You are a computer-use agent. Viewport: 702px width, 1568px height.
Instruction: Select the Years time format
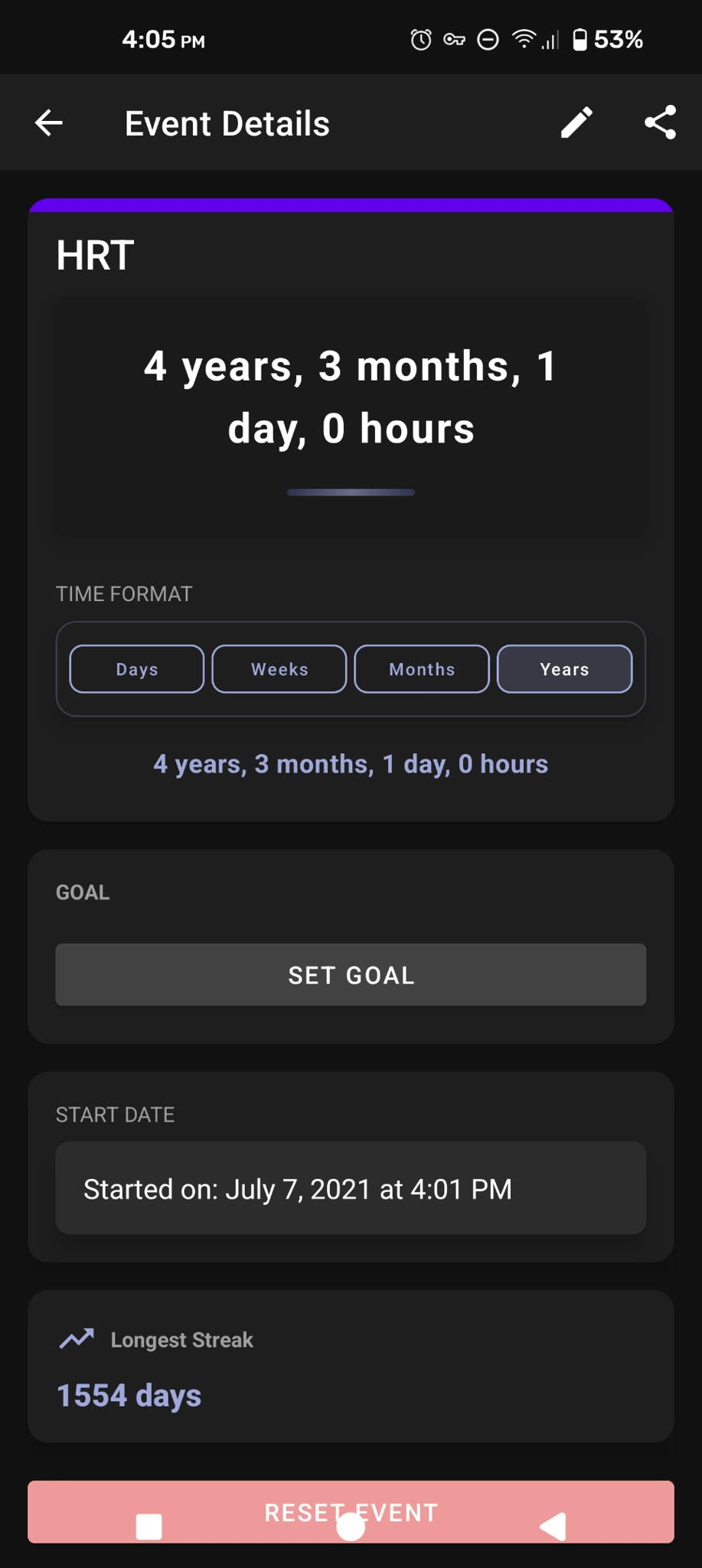565,669
